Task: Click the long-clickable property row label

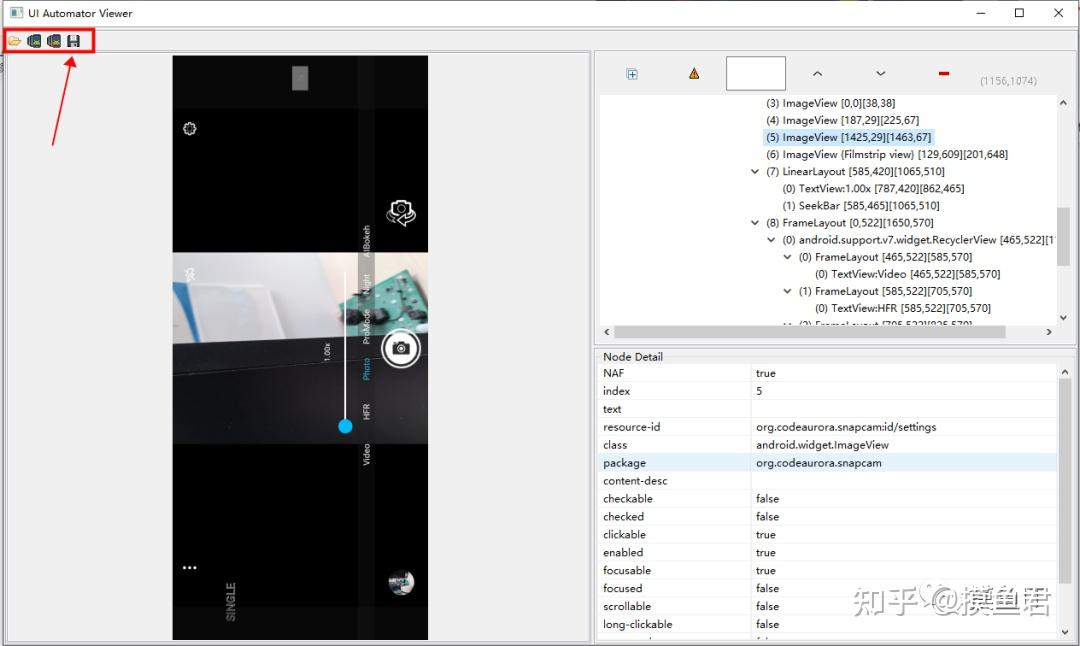Action: pos(638,624)
